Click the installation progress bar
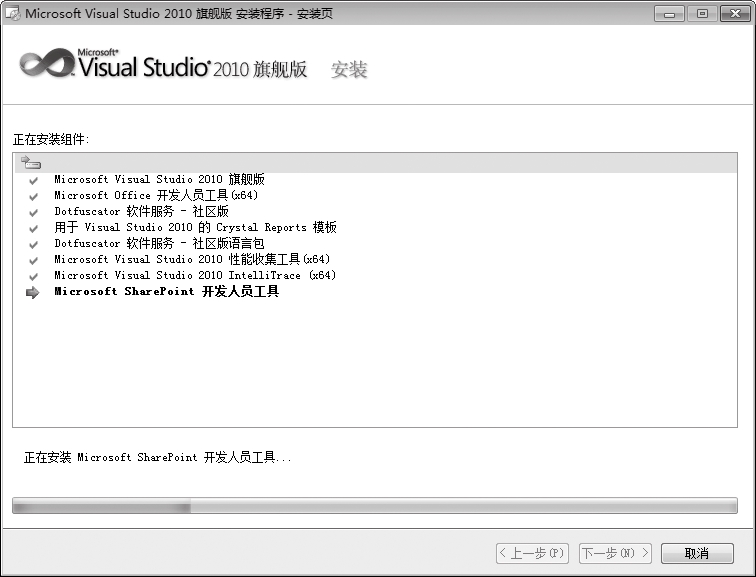 click(374, 507)
